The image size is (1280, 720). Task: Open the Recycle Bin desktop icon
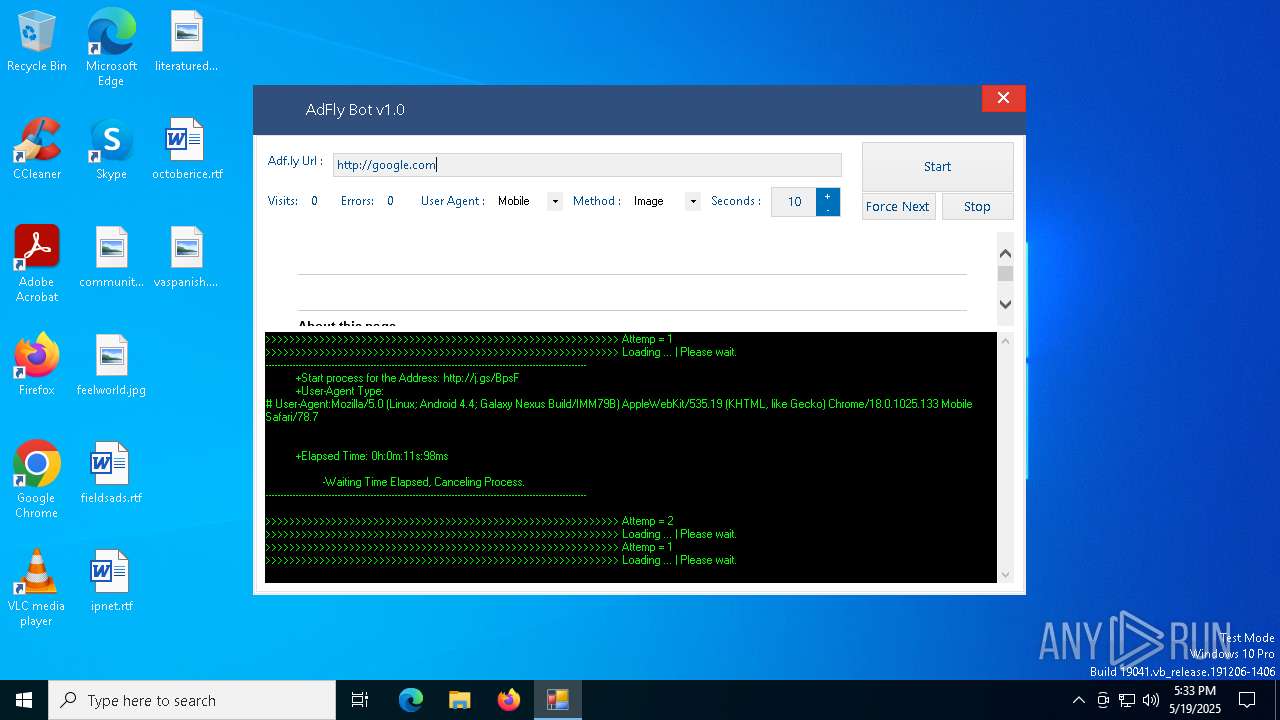37,41
